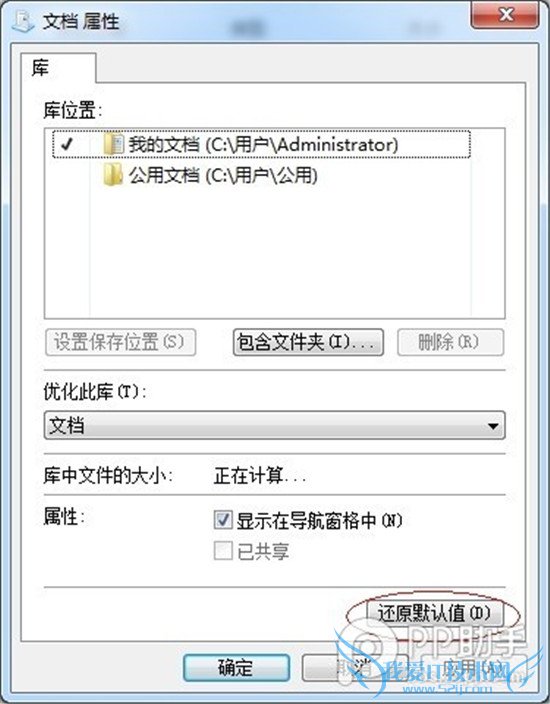Click 包含文件夹(I)... button
This screenshot has height=704, width=550.
tap(308, 342)
